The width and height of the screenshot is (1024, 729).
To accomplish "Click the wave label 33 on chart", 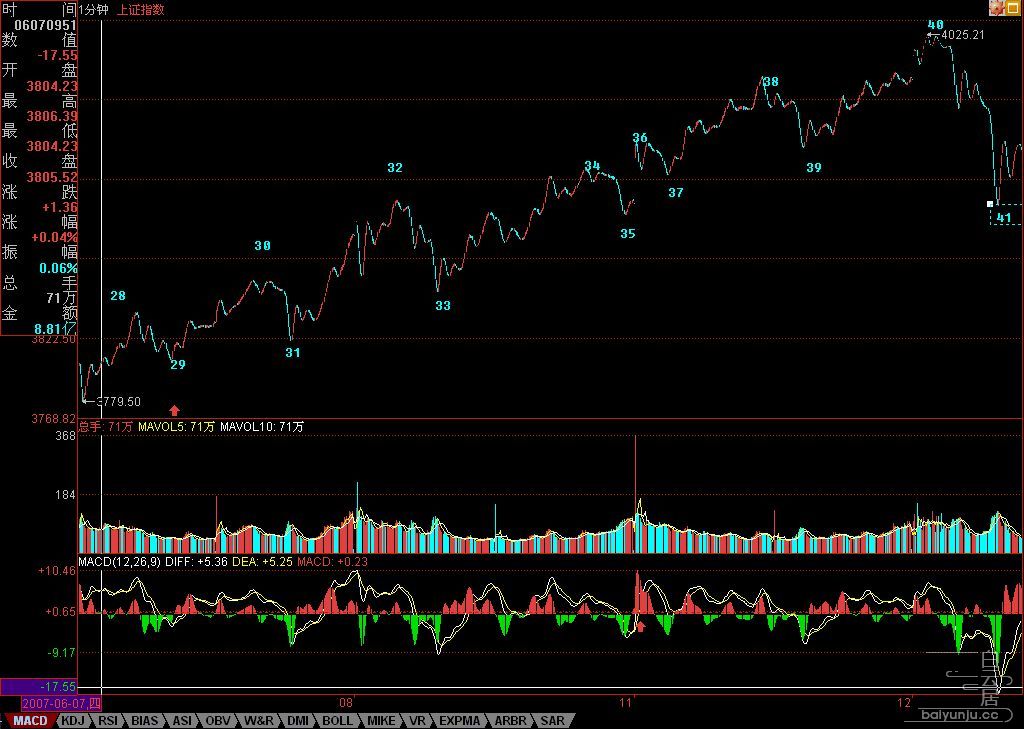I will point(443,305).
